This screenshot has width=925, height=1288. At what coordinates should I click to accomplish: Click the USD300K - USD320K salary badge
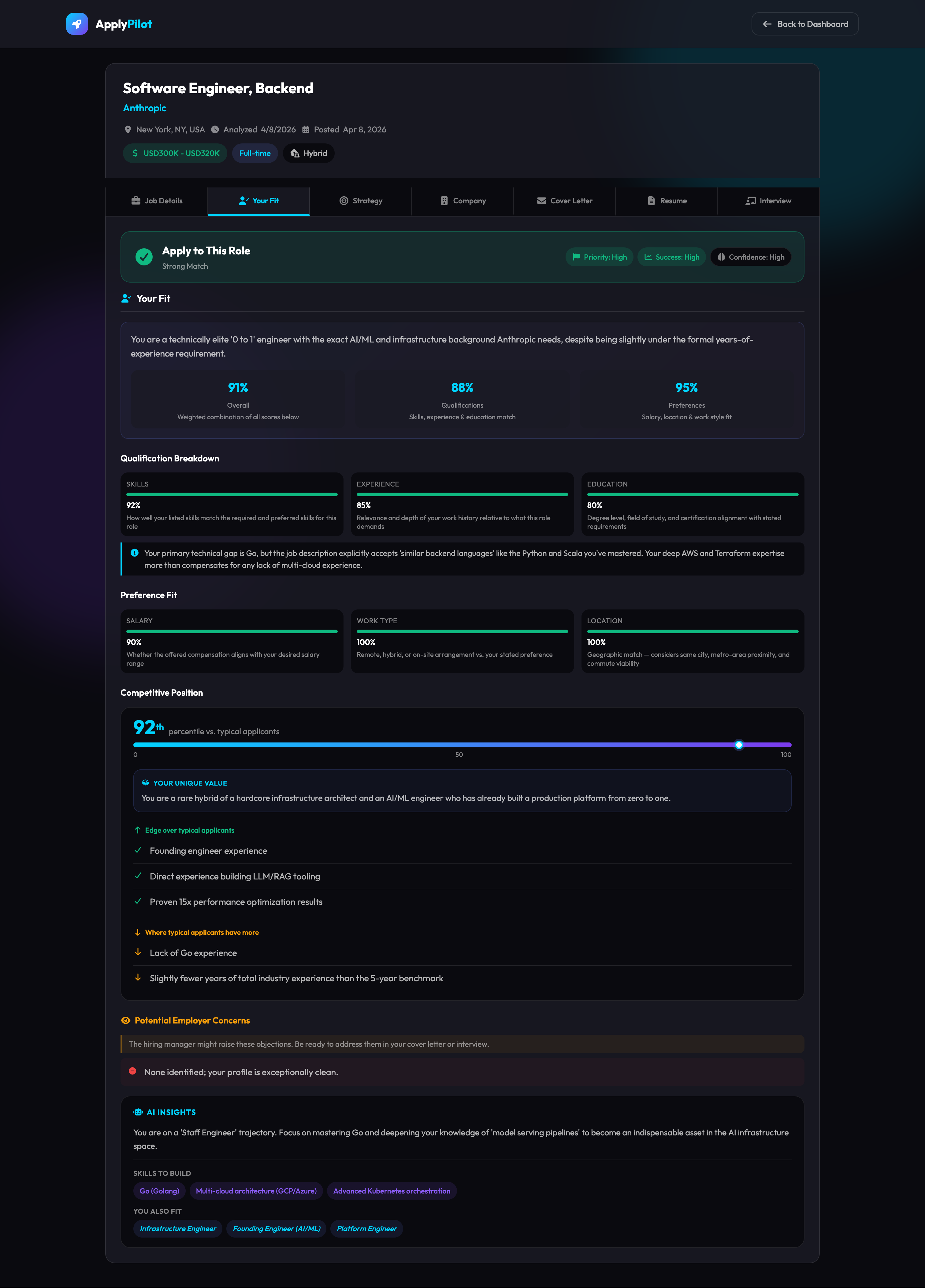pos(175,153)
